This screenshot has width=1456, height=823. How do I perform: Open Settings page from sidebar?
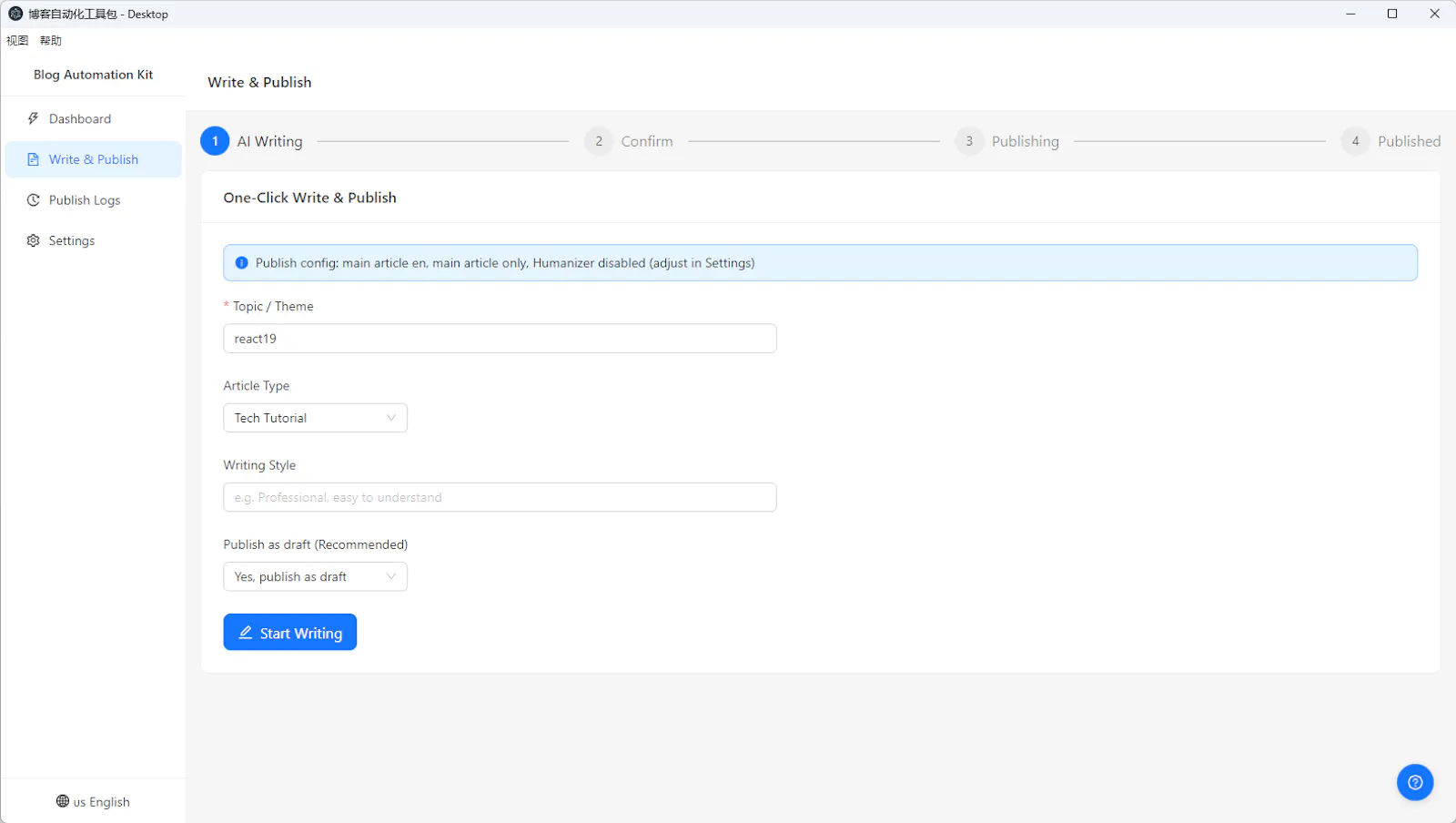[93, 240]
